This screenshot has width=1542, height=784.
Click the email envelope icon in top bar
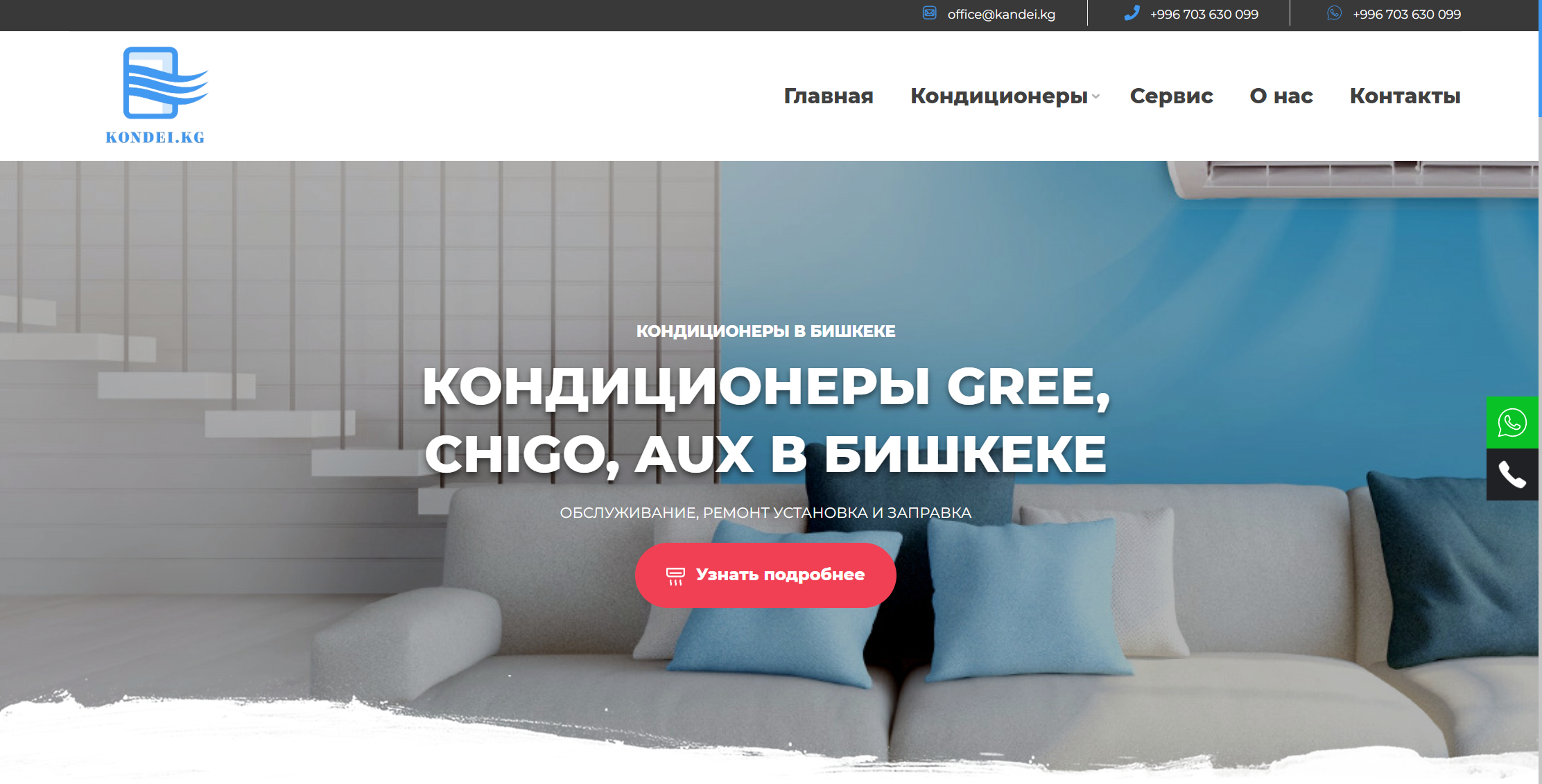click(929, 13)
